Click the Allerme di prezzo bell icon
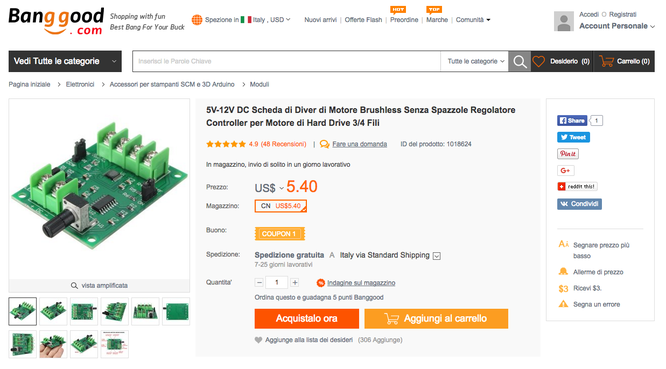 563,272
